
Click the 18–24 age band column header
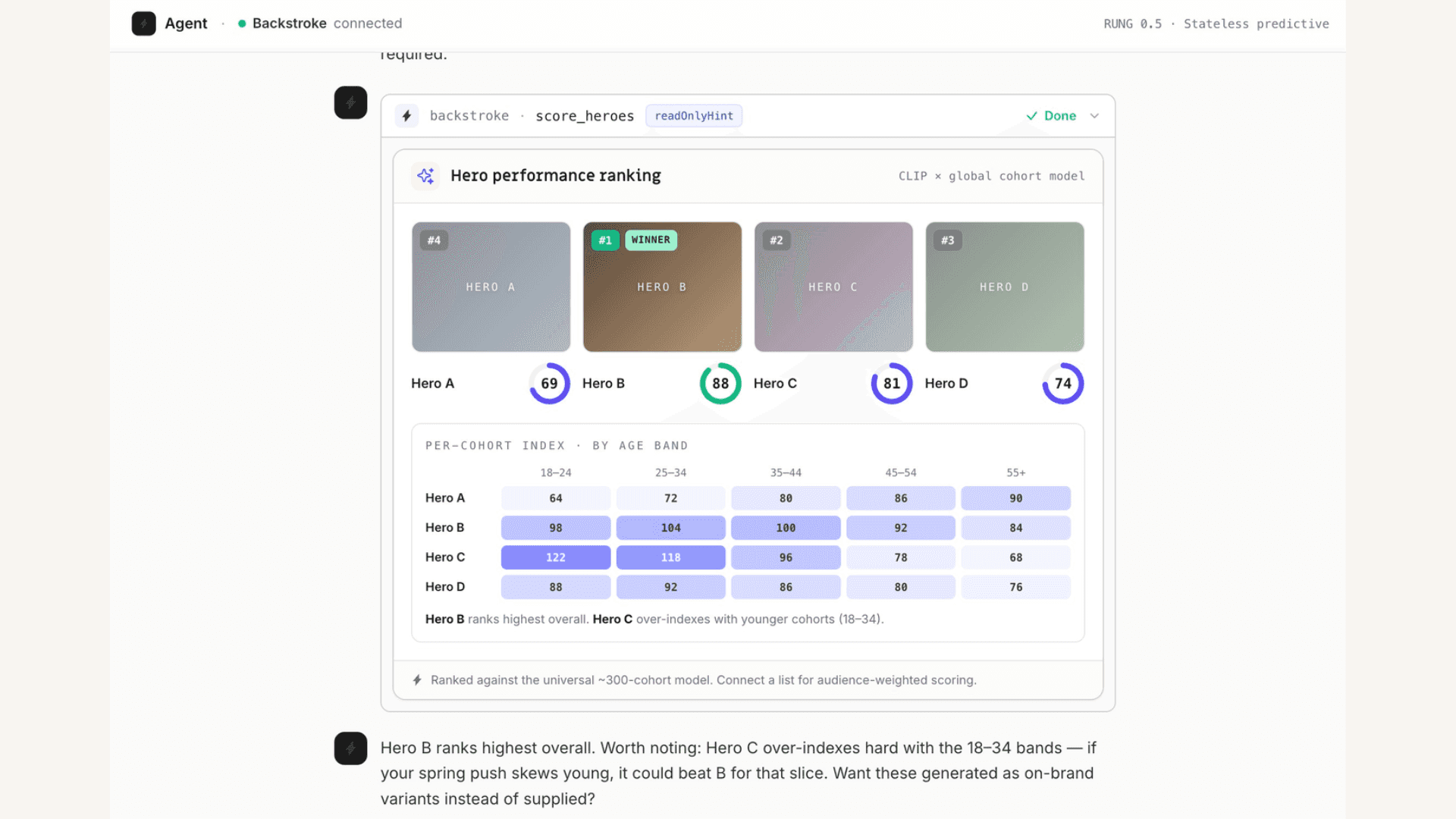556,472
